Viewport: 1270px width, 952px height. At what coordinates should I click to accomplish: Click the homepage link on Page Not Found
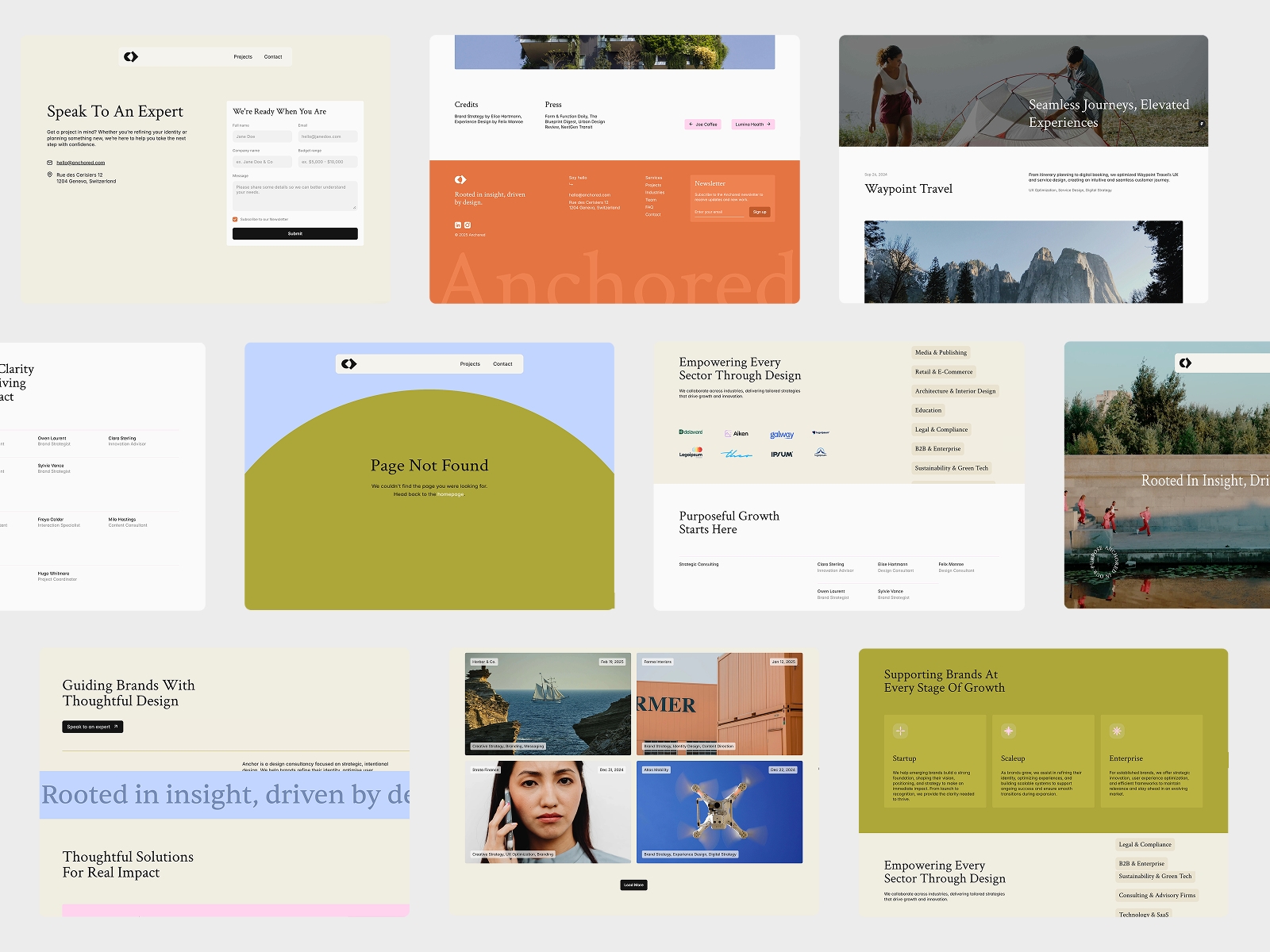[x=450, y=494]
